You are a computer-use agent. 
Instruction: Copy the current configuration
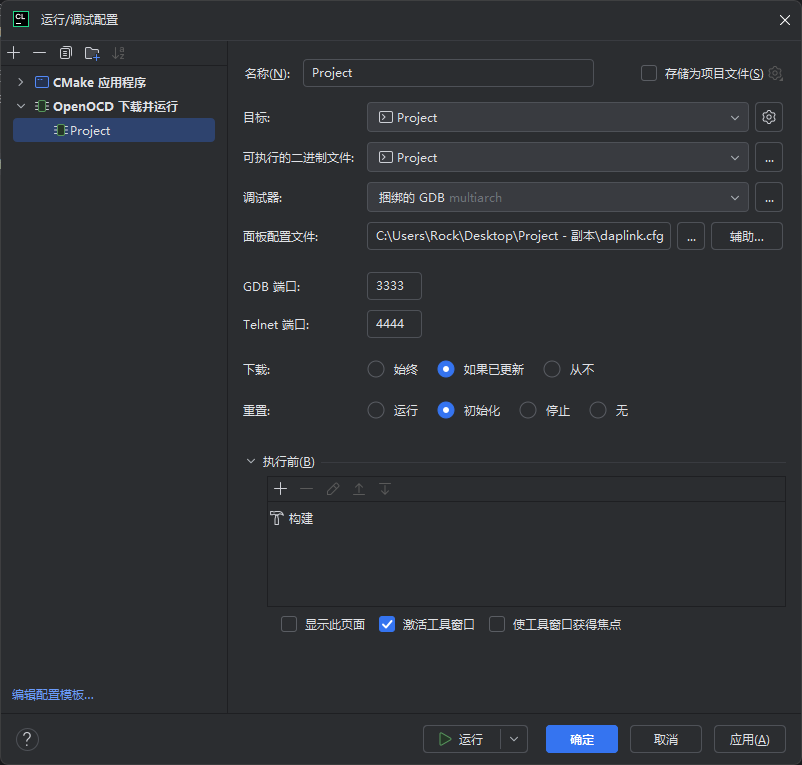pyautogui.click(x=65, y=52)
